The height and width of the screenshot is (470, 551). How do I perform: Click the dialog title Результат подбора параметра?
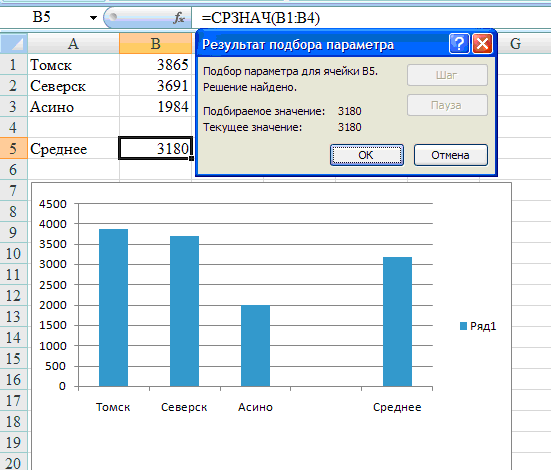tap(298, 45)
